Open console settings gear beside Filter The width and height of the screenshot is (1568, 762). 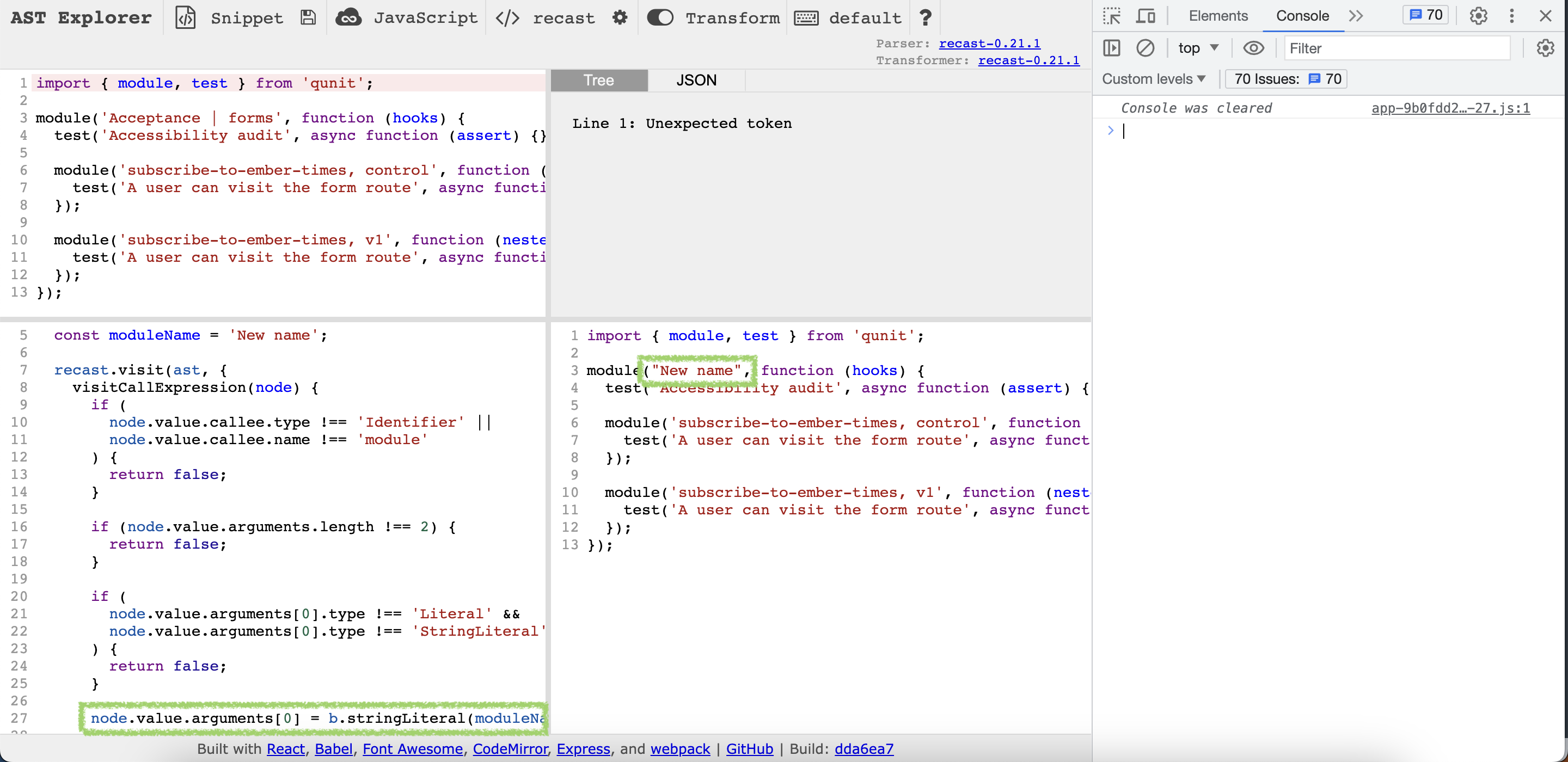(x=1545, y=48)
